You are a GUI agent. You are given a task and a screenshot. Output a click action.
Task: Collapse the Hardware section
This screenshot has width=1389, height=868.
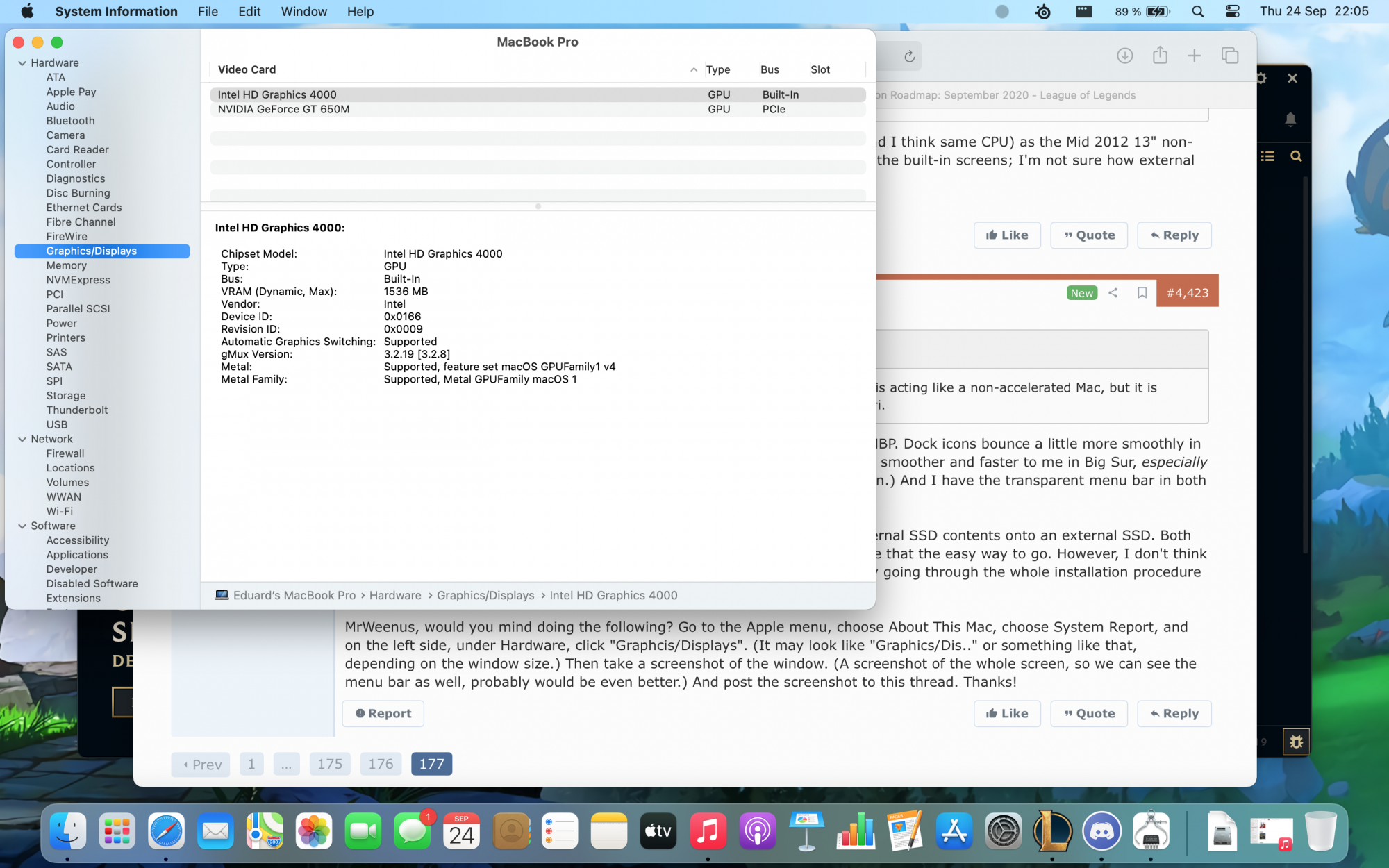point(22,62)
